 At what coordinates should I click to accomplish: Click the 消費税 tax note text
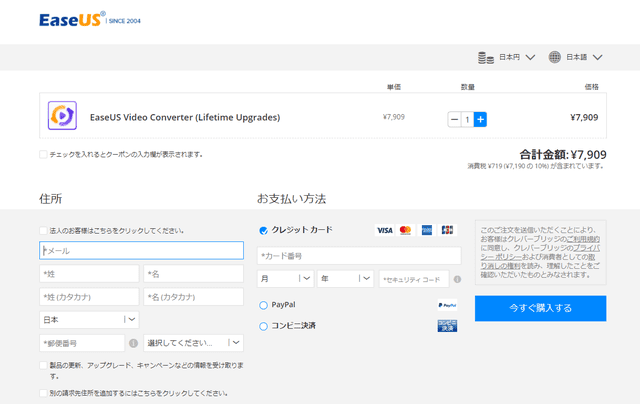[x=536, y=166]
